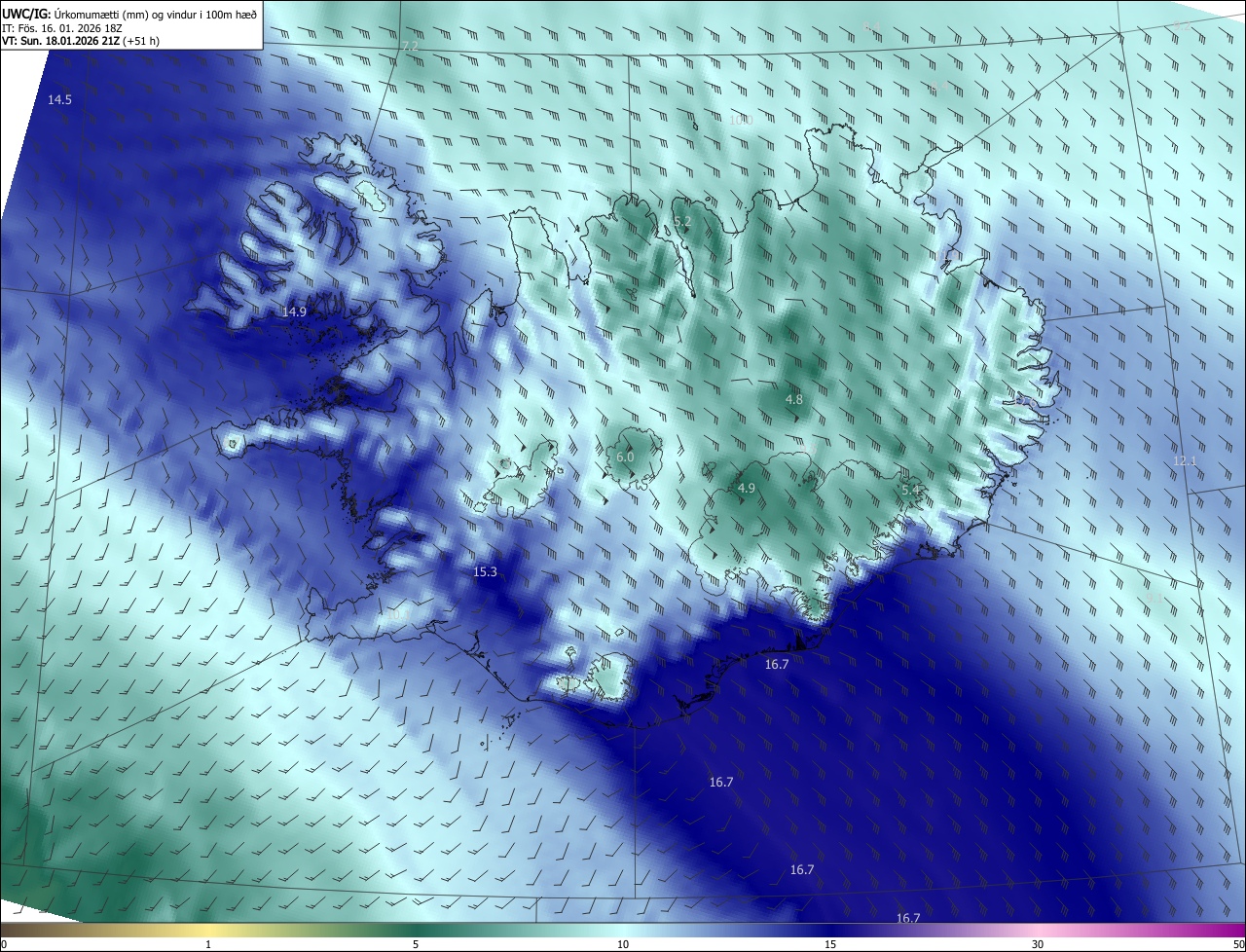Click the 5.2 map value label
This screenshot has width=1246, height=952.
(682, 222)
